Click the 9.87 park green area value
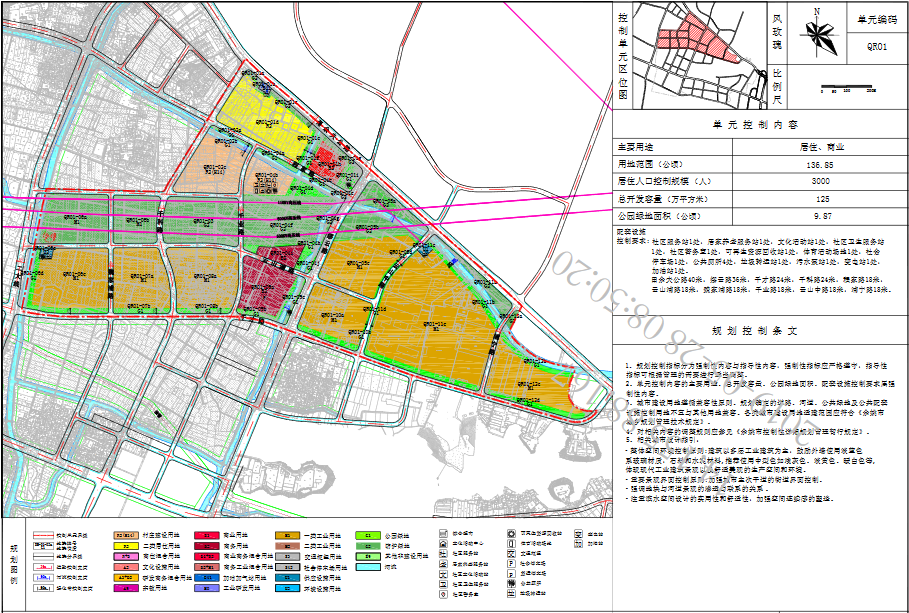Image resolution: width=909 pixels, height=613 pixels. pyautogui.click(x=821, y=215)
